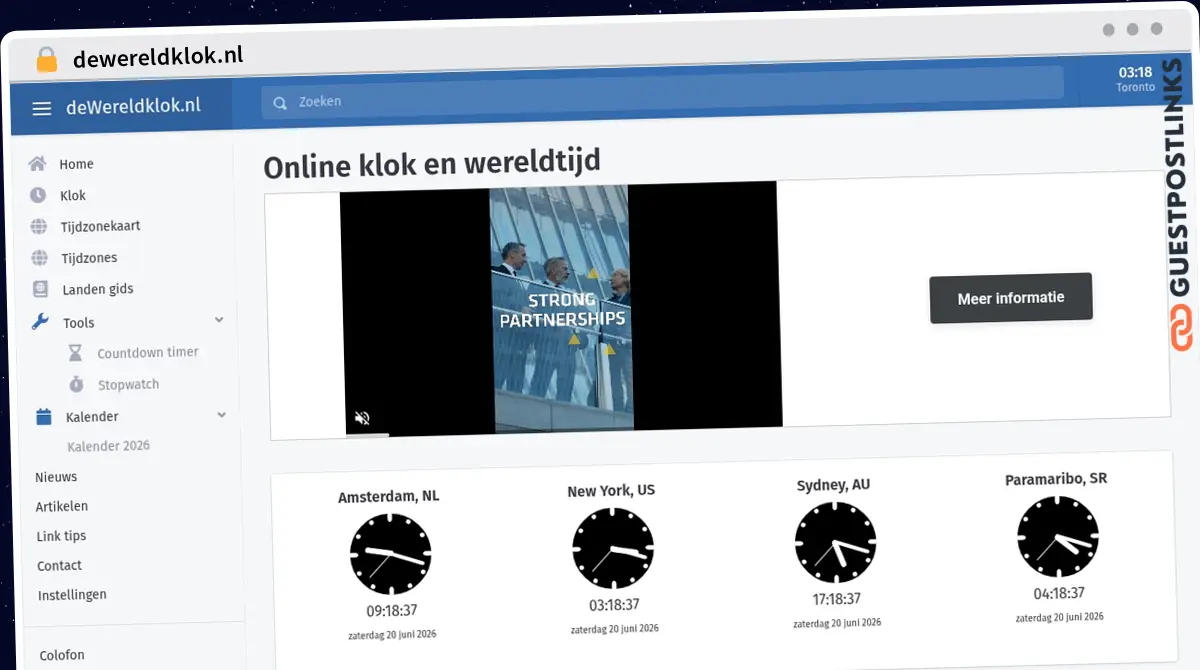
Task: Click the Meer informatie button
Action: (1011, 298)
